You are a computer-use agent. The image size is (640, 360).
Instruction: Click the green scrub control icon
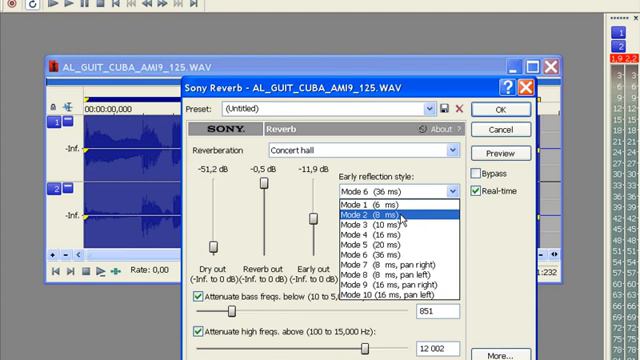(116, 271)
